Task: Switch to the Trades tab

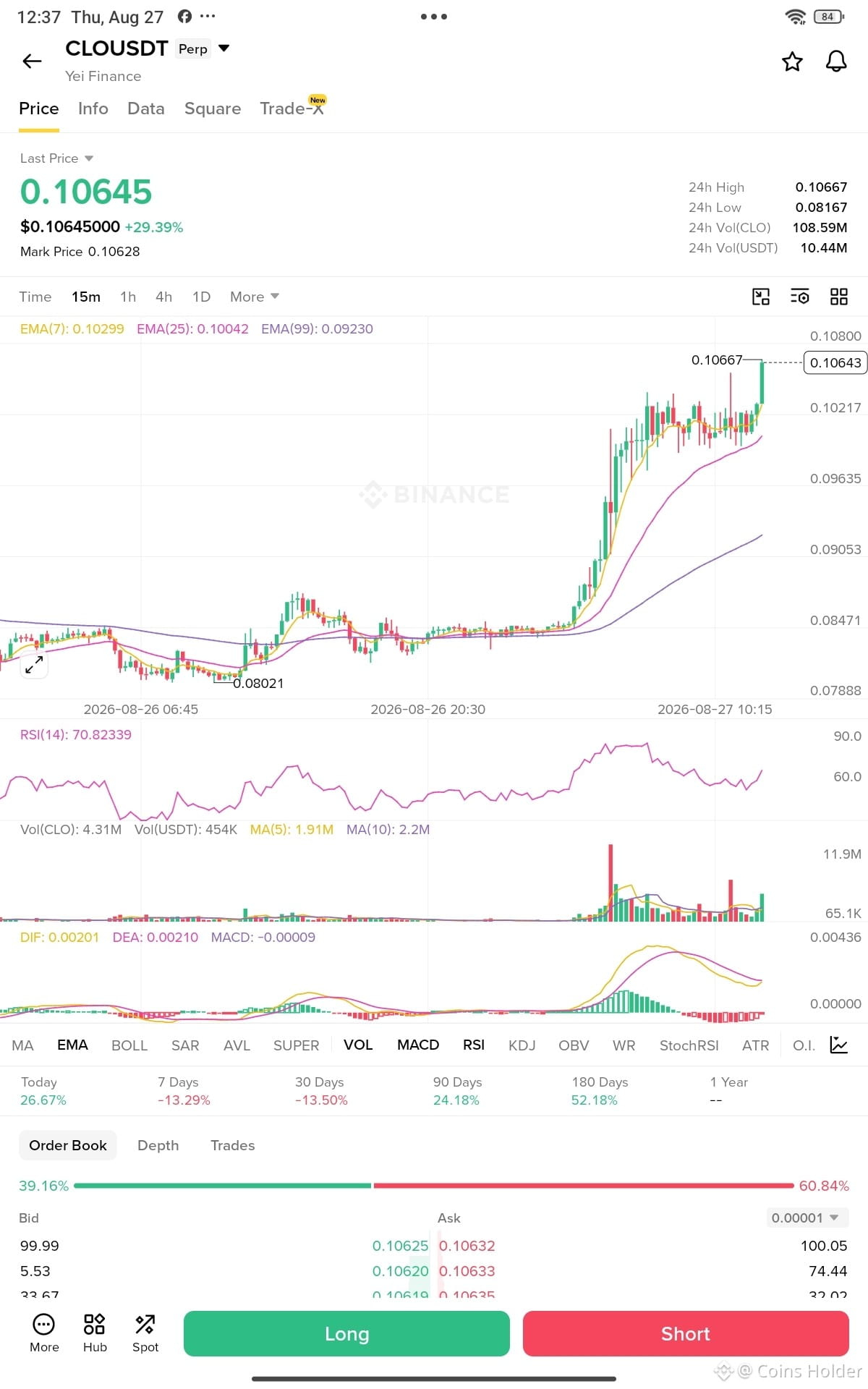Action: (x=233, y=1145)
